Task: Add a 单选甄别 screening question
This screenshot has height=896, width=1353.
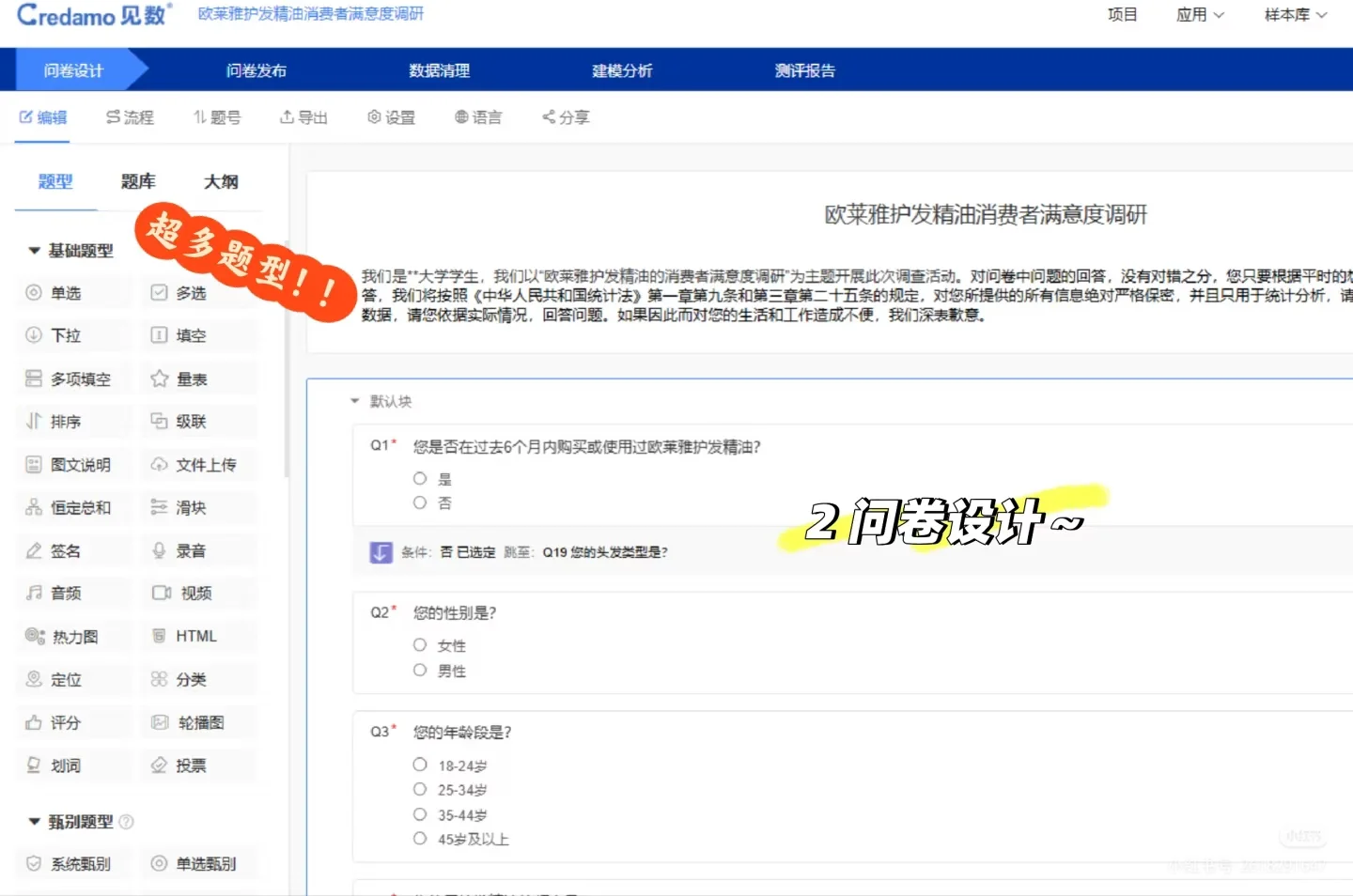Action: [198, 863]
